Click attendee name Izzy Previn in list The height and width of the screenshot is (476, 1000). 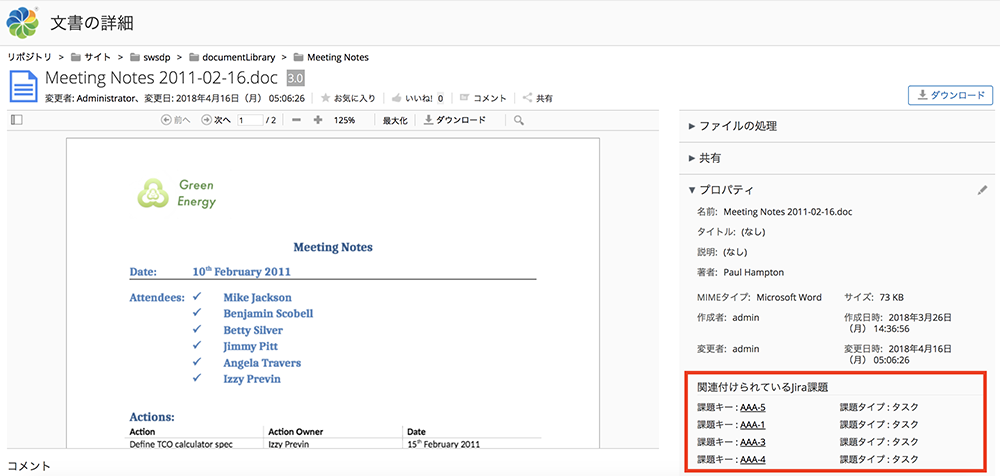[x=252, y=379]
